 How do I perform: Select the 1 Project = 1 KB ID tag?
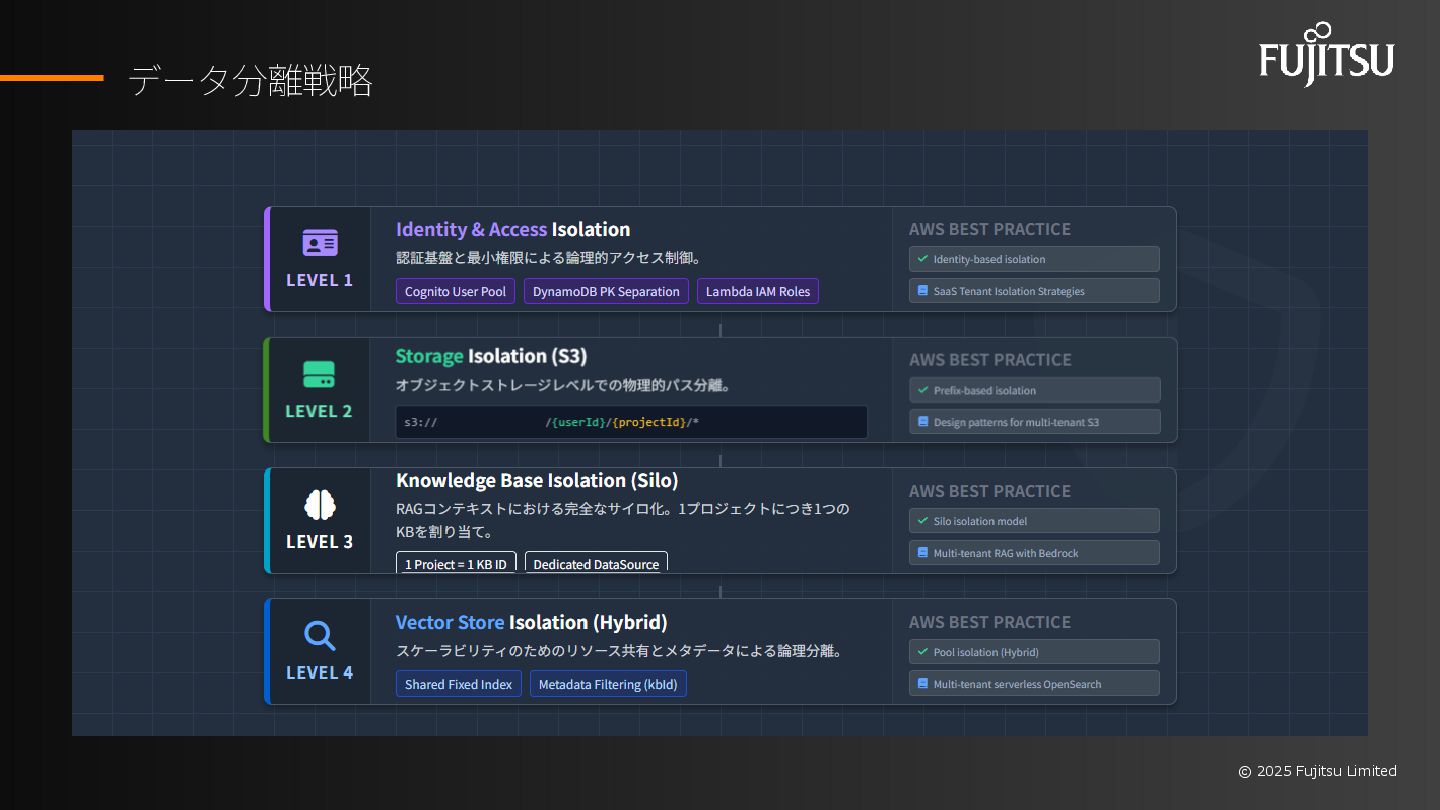[x=456, y=563]
